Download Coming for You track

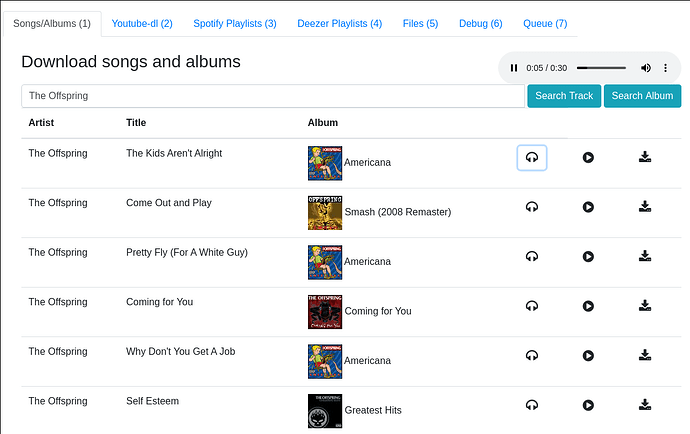[645, 305]
